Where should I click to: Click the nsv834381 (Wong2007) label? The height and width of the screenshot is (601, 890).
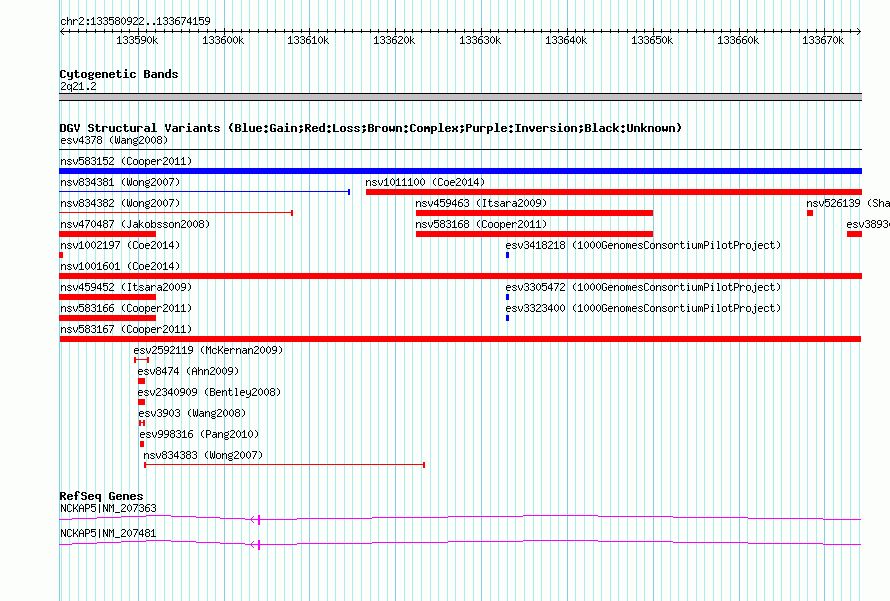(x=120, y=182)
